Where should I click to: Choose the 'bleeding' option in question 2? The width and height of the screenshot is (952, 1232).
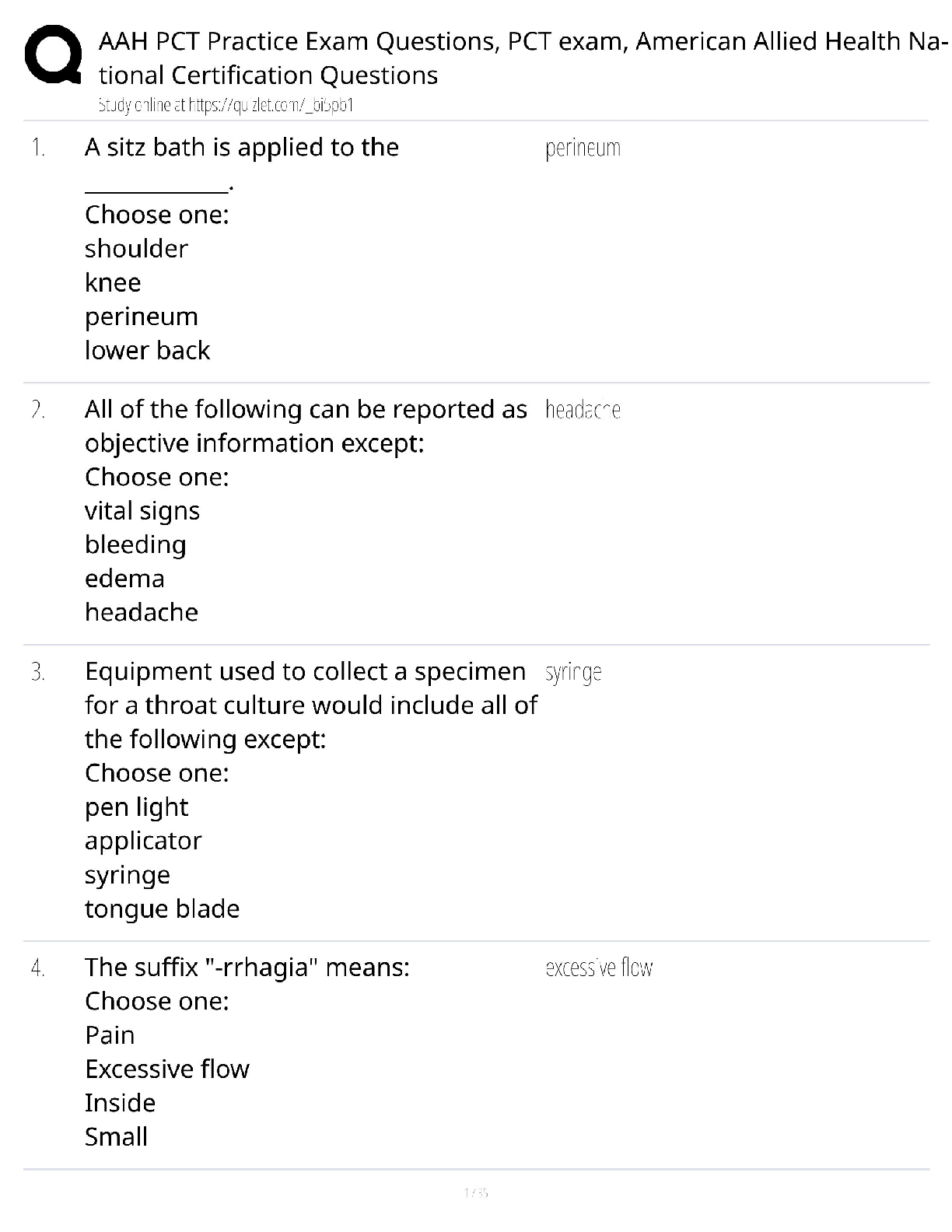tap(135, 544)
